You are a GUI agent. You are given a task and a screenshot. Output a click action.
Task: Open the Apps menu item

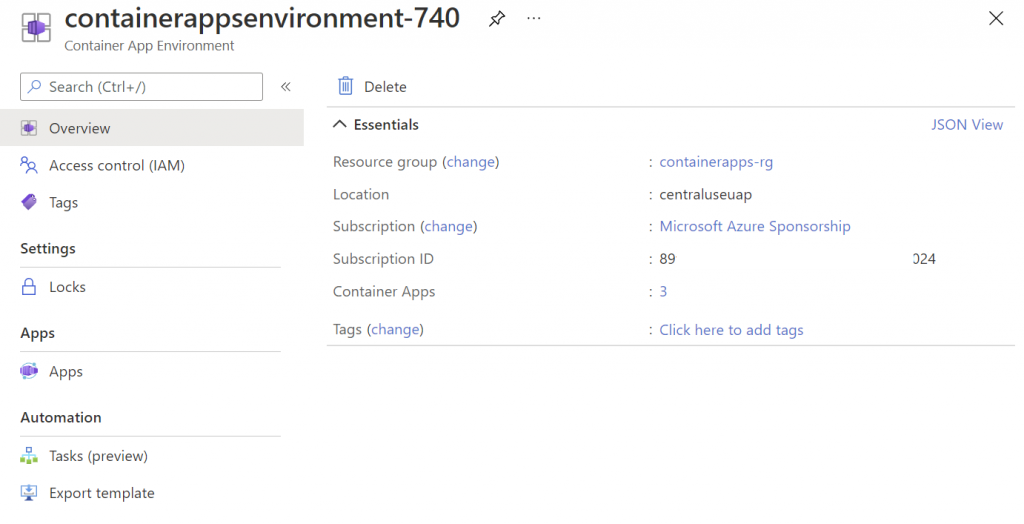tap(66, 372)
